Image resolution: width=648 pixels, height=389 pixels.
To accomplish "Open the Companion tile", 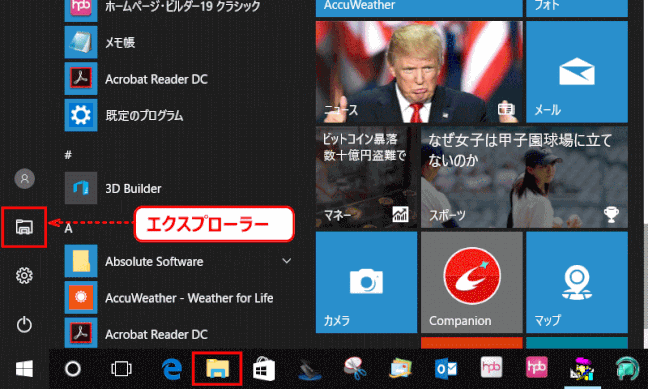I will click(472, 282).
